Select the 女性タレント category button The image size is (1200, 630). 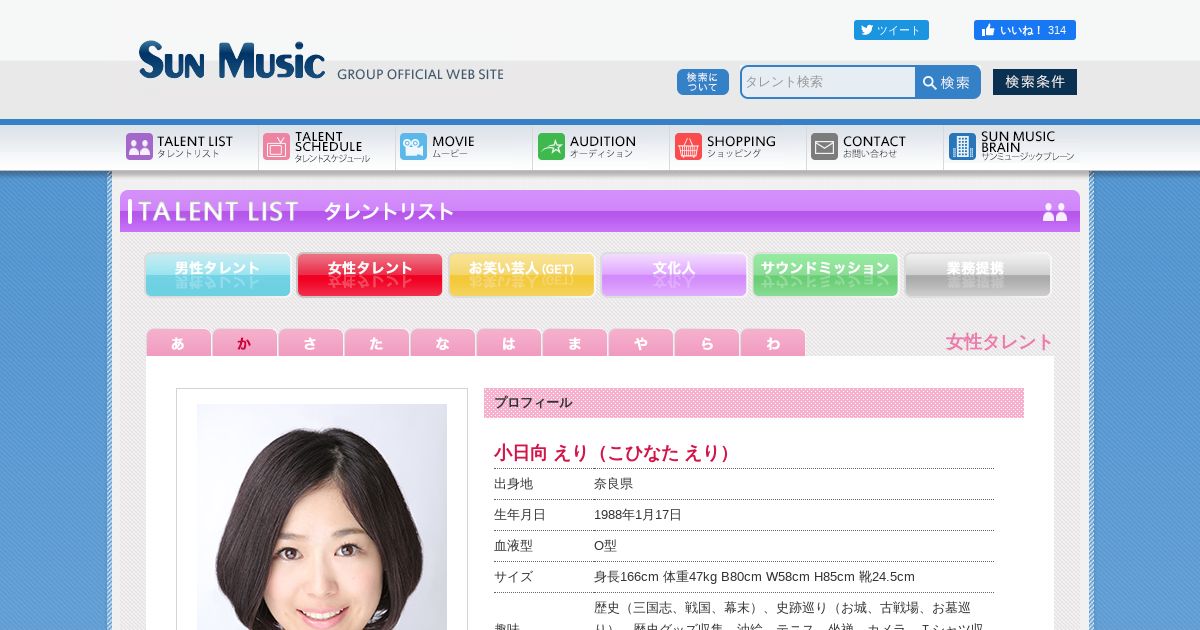click(370, 274)
